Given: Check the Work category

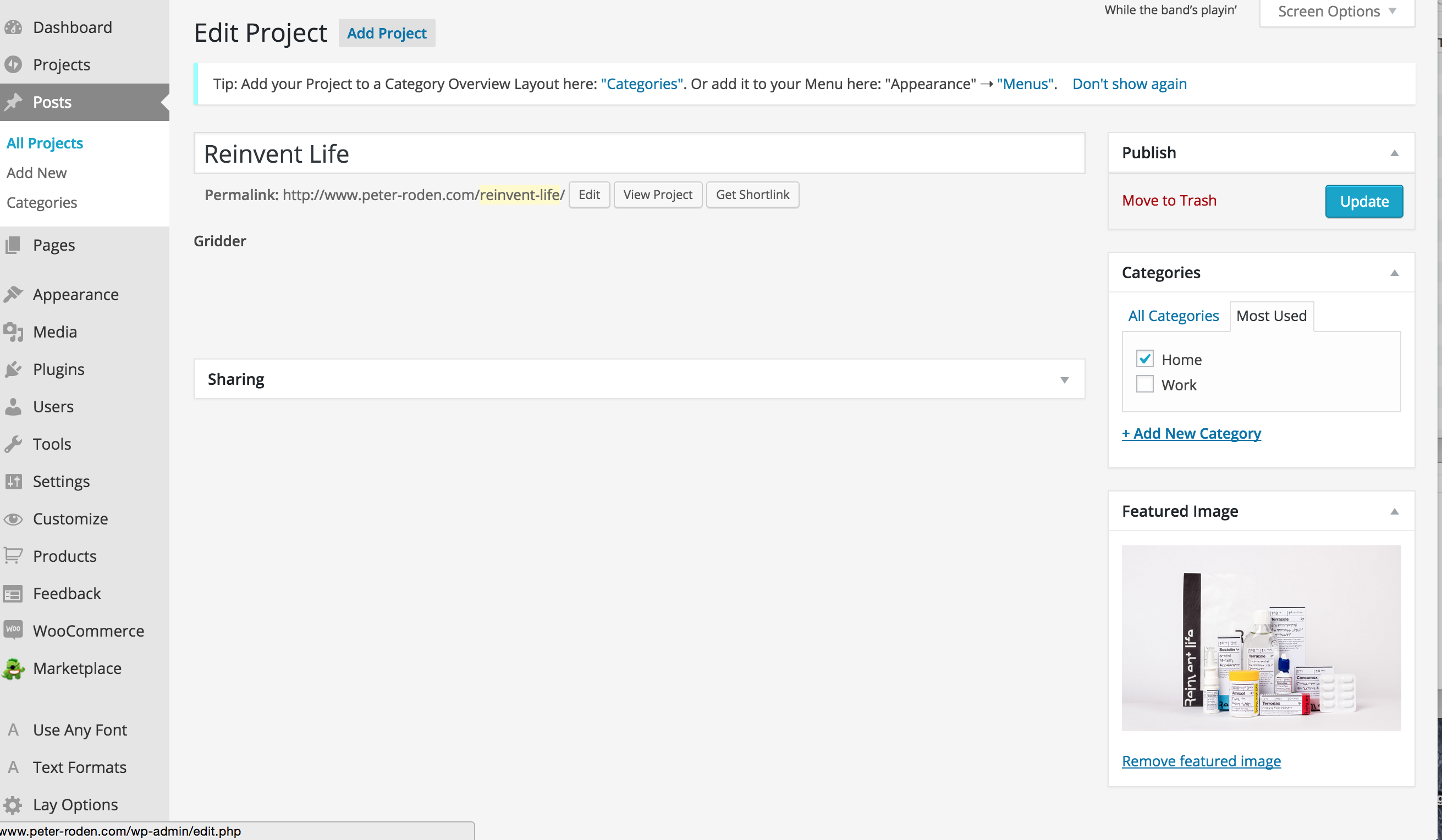Looking at the screenshot, I should coord(1144,384).
